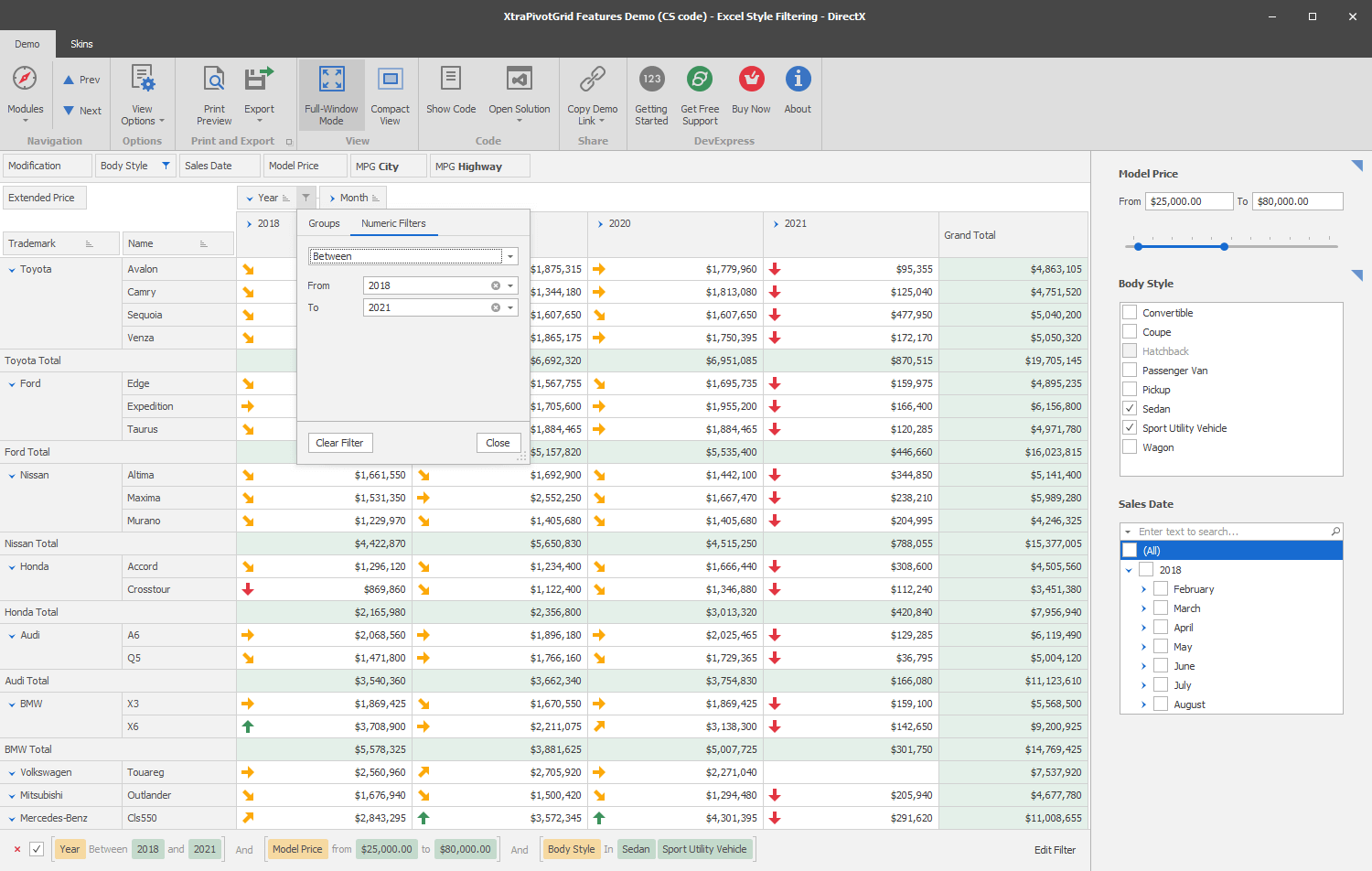This screenshot has width=1372, height=871.
Task: Open the Between condition dropdown
Action: point(510,256)
